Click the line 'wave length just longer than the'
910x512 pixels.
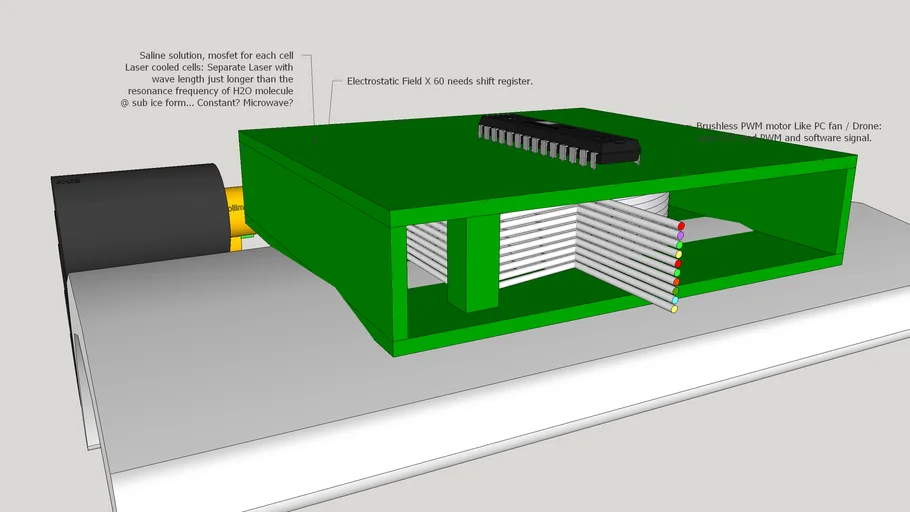(x=222, y=79)
